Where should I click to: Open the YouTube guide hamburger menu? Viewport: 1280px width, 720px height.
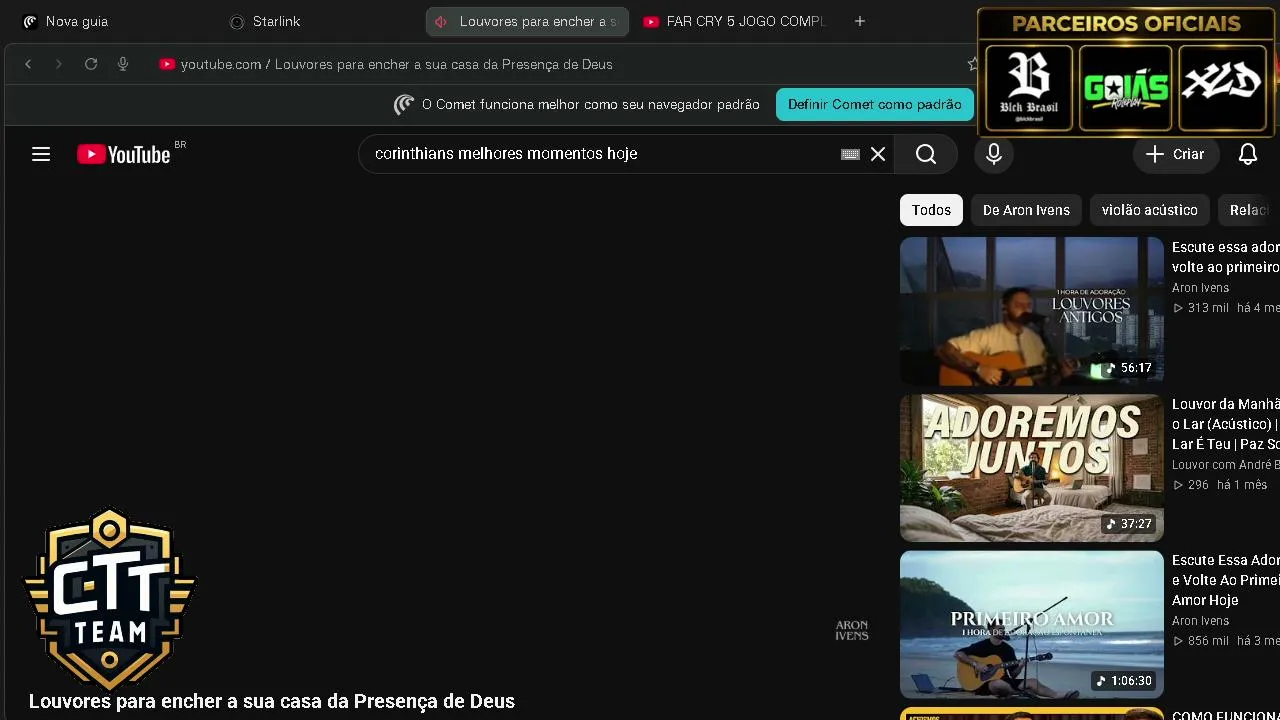[41, 154]
